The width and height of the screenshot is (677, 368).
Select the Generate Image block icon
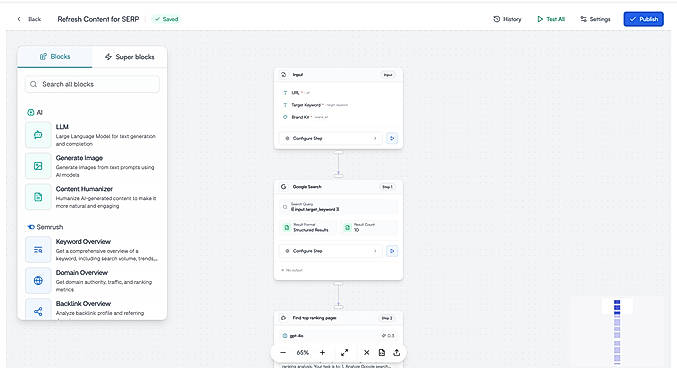coord(38,166)
